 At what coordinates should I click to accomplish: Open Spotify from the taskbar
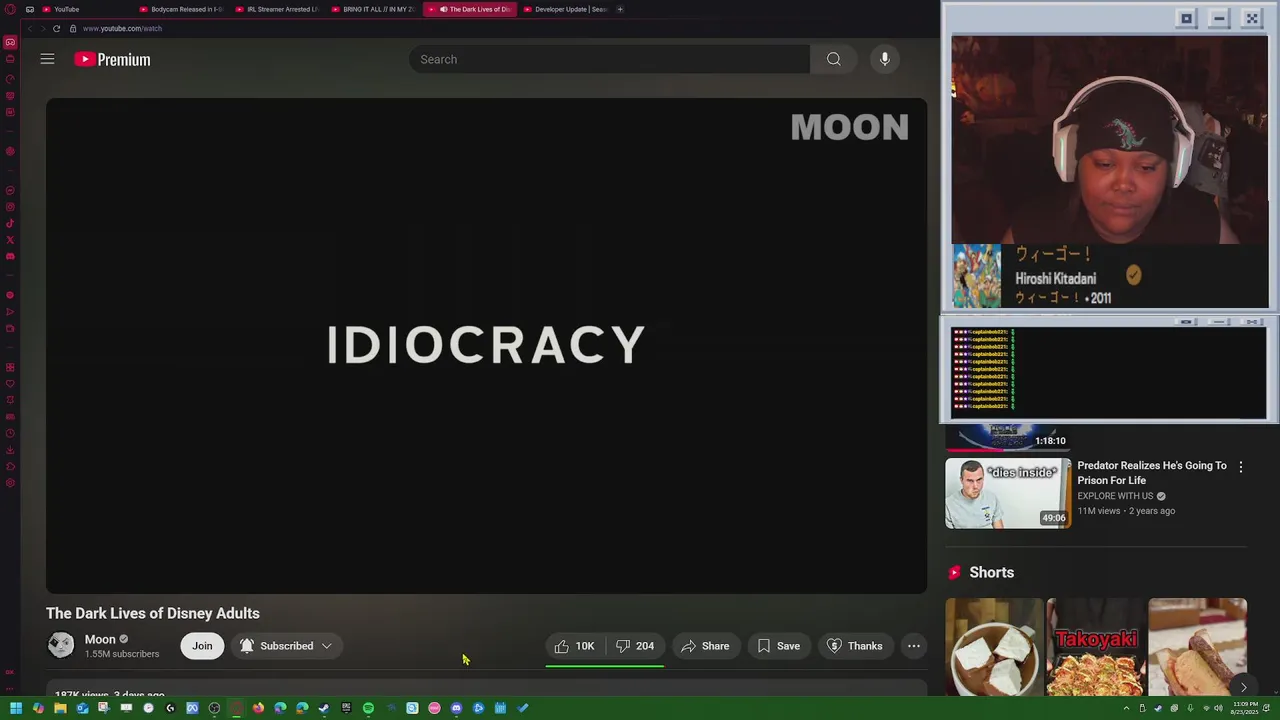(368, 708)
